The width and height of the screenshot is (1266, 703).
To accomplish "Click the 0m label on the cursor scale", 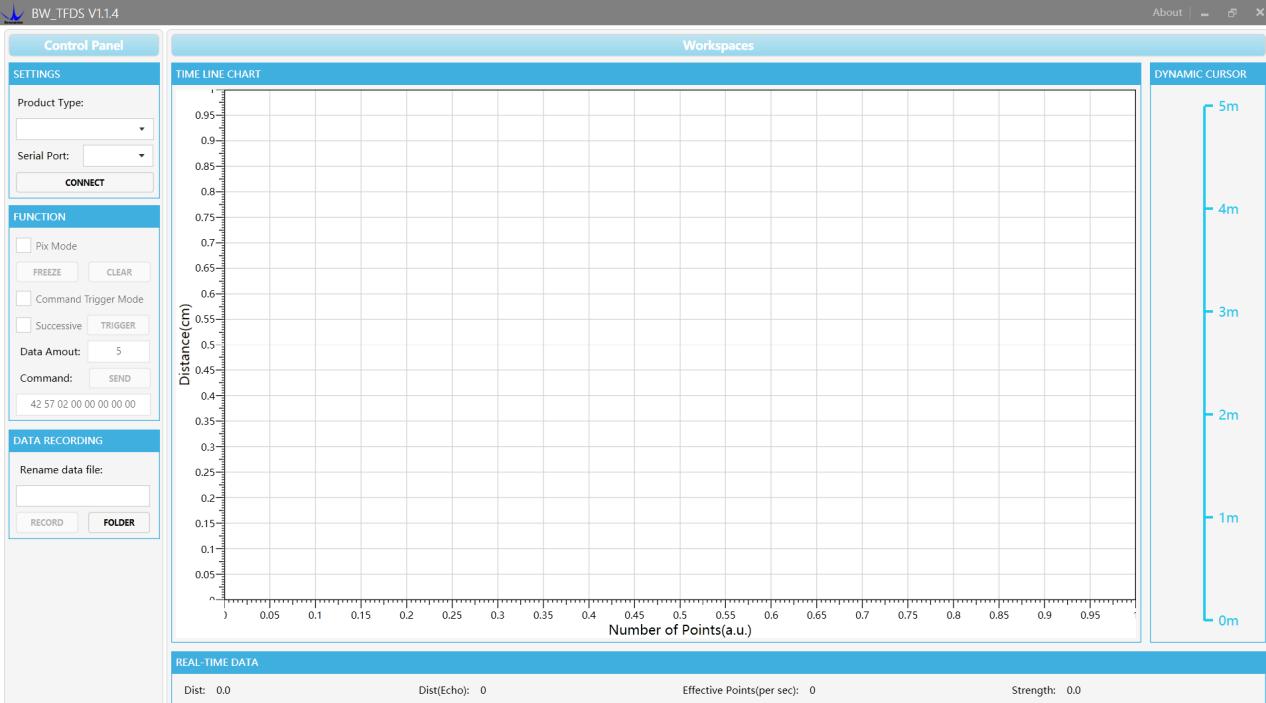I will [x=1229, y=621].
